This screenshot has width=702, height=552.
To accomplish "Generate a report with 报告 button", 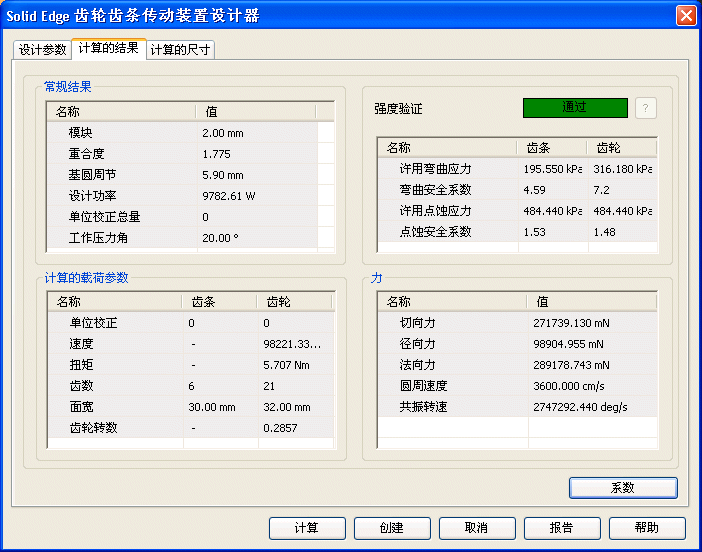I will coord(562,528).
